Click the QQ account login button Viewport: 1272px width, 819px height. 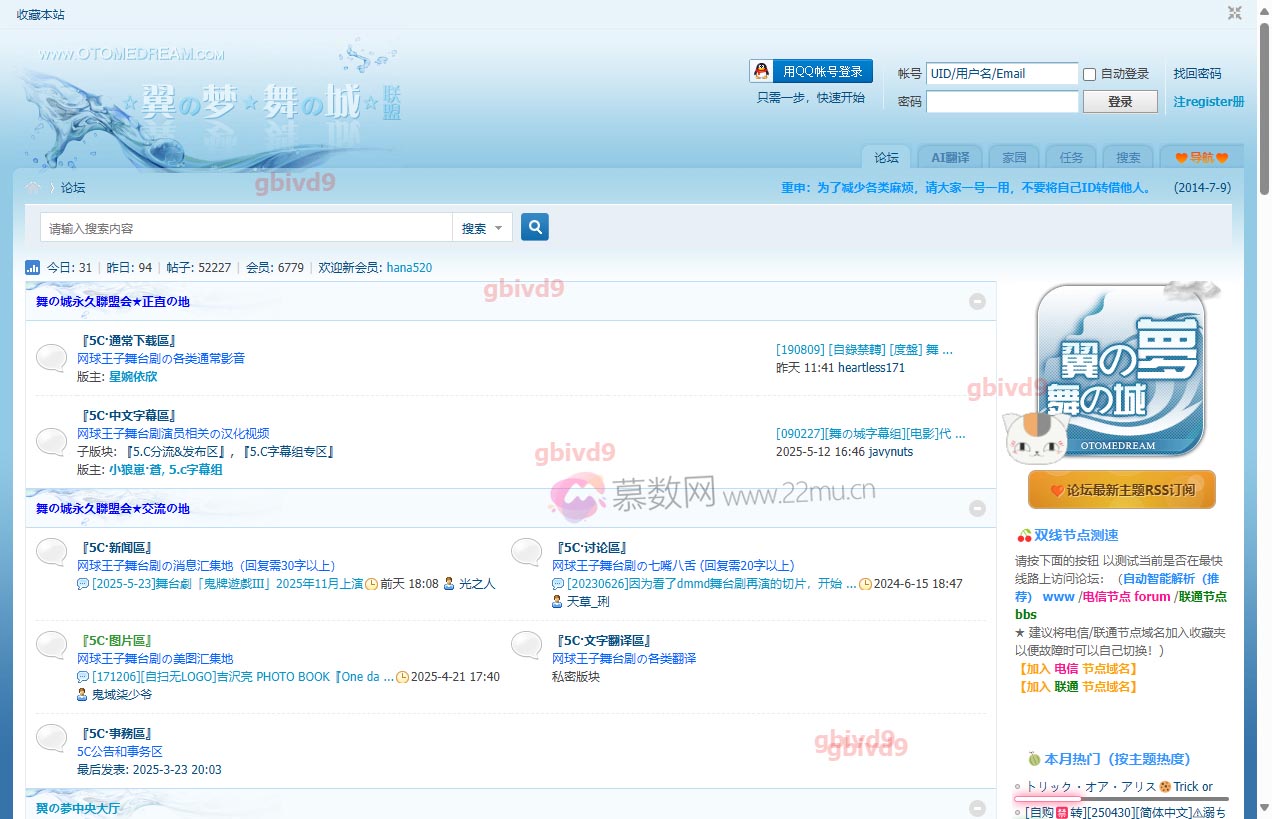click(811, 71)
